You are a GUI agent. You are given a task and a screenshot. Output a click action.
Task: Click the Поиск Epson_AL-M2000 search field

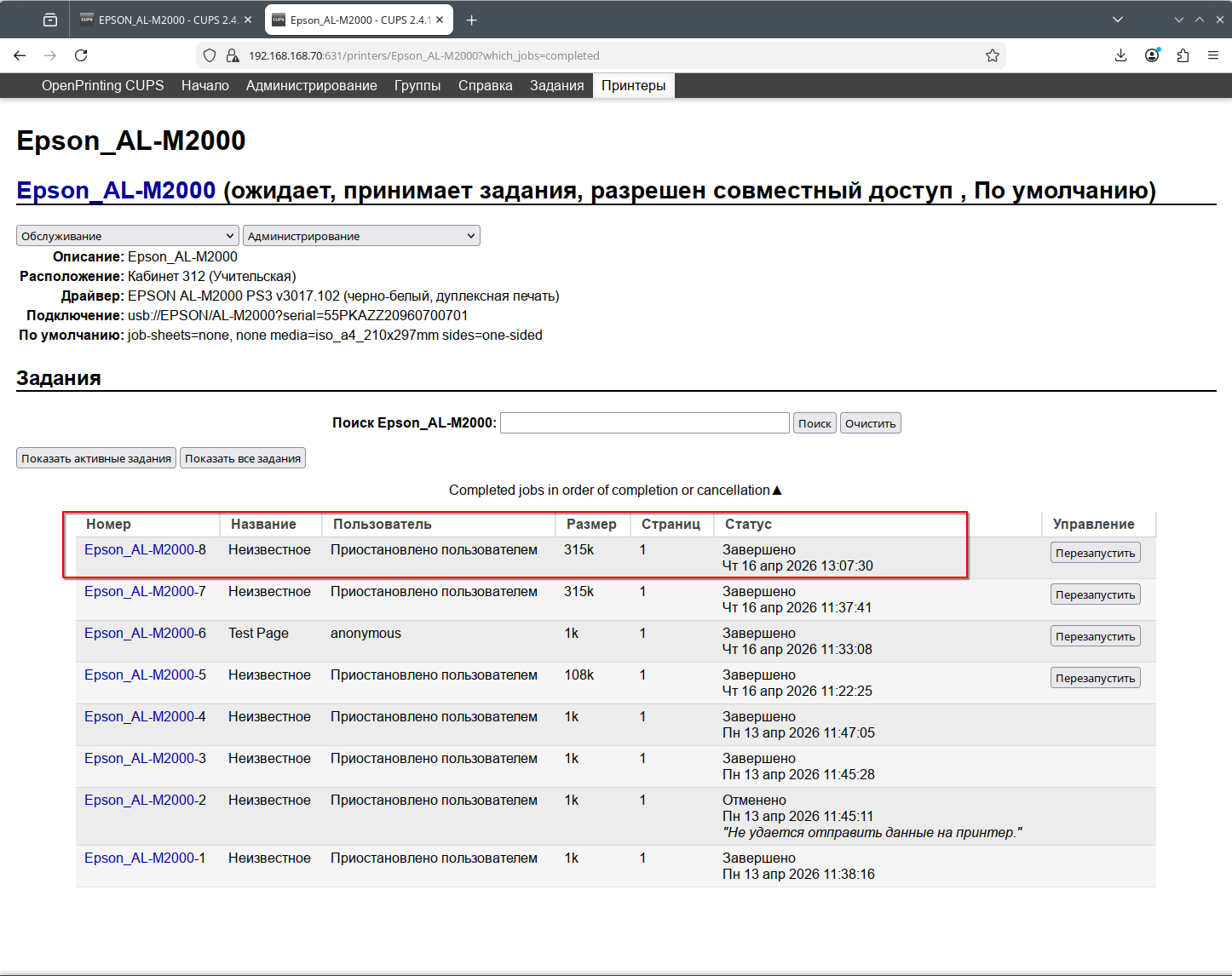coord(644,423)
